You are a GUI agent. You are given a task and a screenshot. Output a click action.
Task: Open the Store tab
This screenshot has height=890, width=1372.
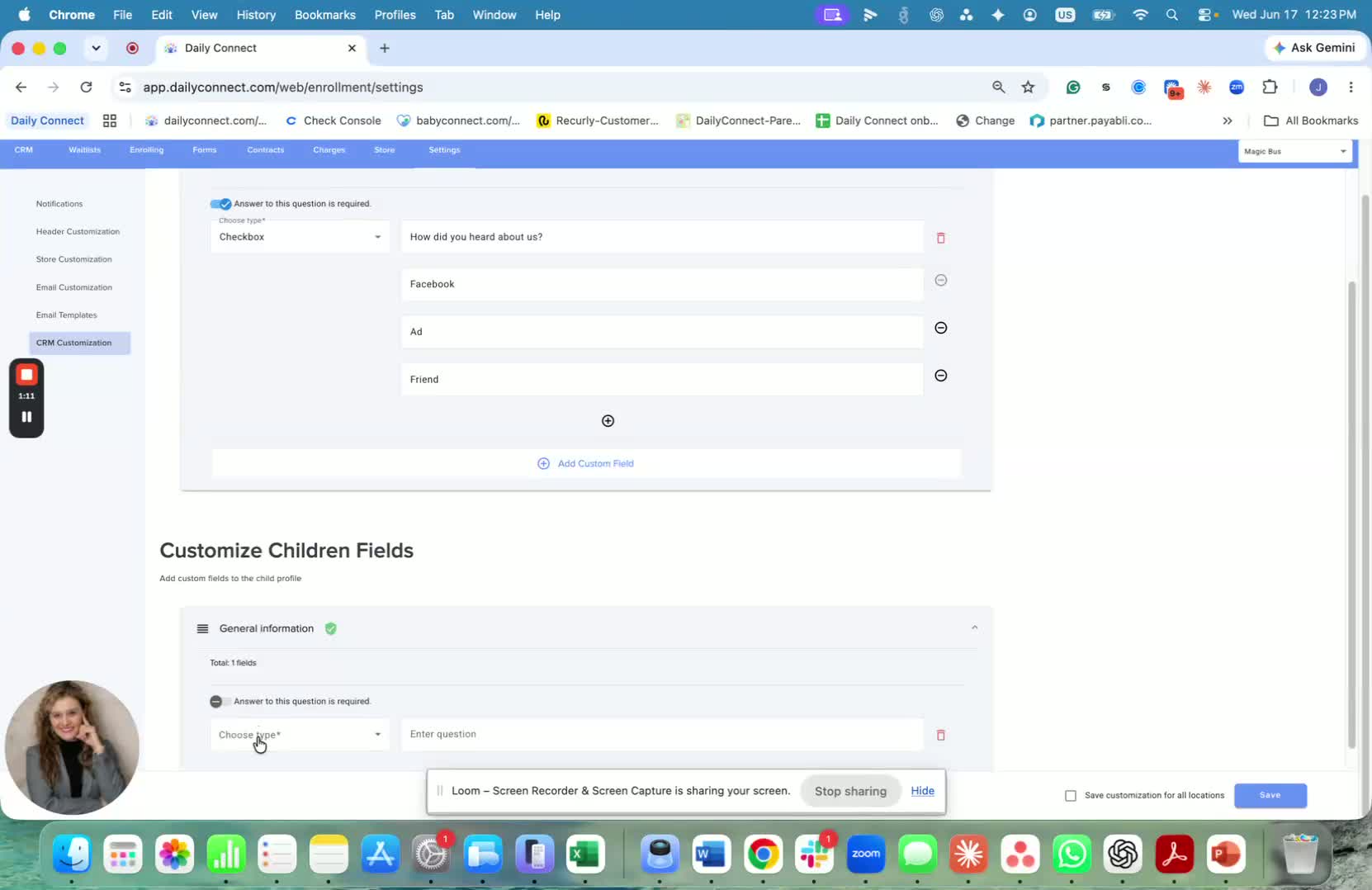385,149
